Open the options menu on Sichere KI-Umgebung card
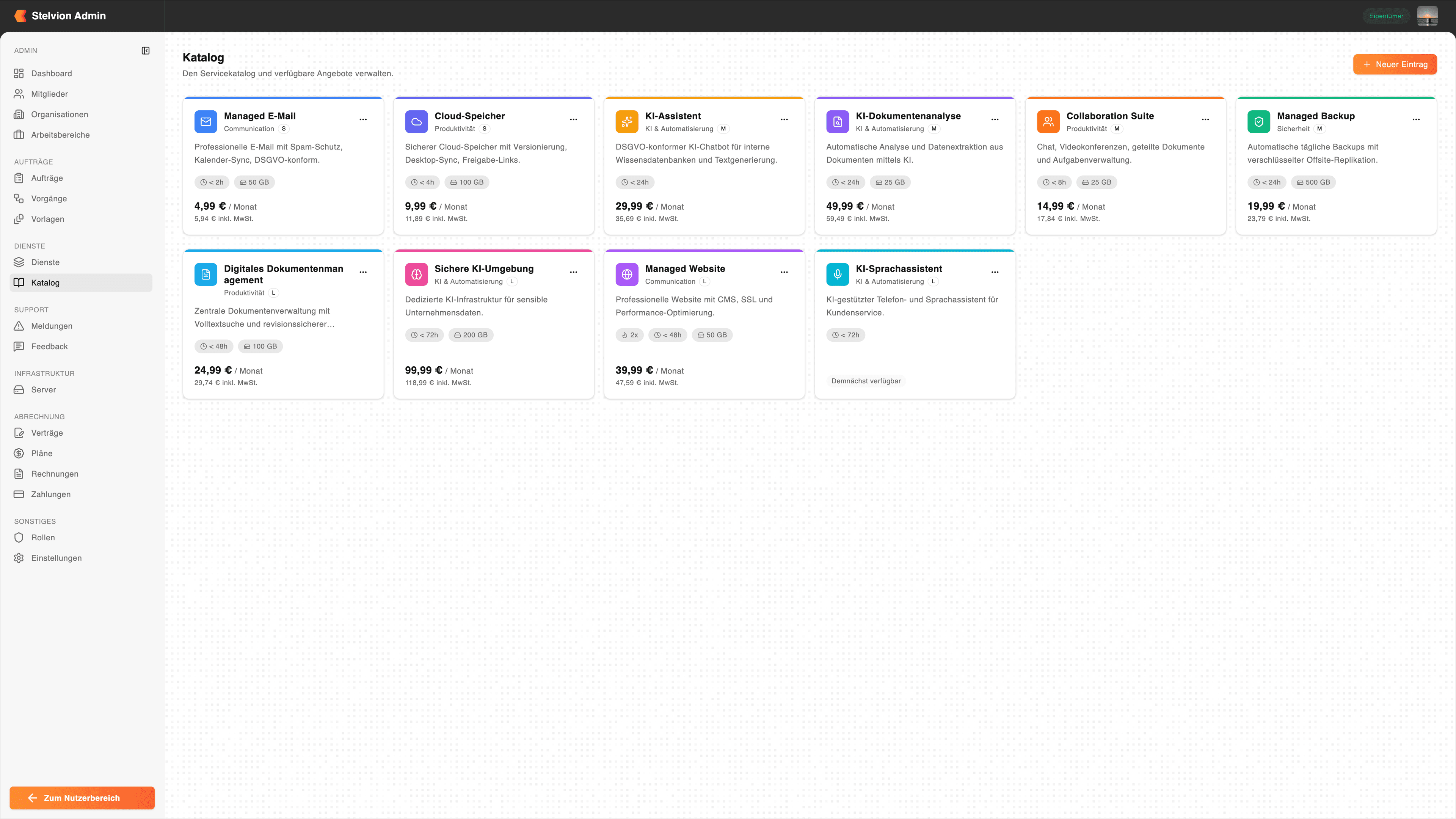This screenshot has width=1456, height=819. (x=573, y=272)
